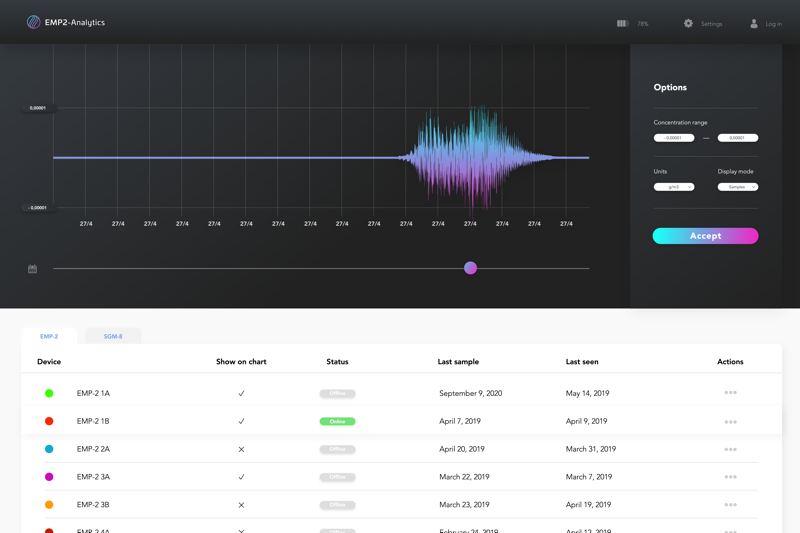Open actions menu for EMP-2 3B

[x=730, y=504]
